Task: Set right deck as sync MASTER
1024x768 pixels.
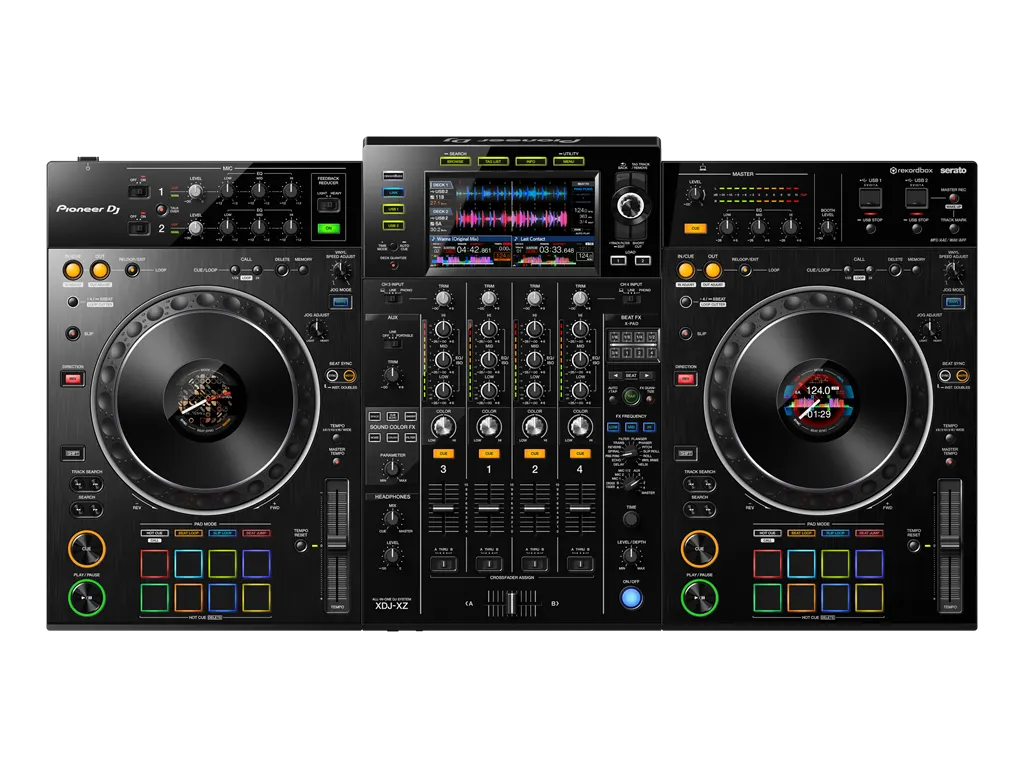Action: pos(962,376)
